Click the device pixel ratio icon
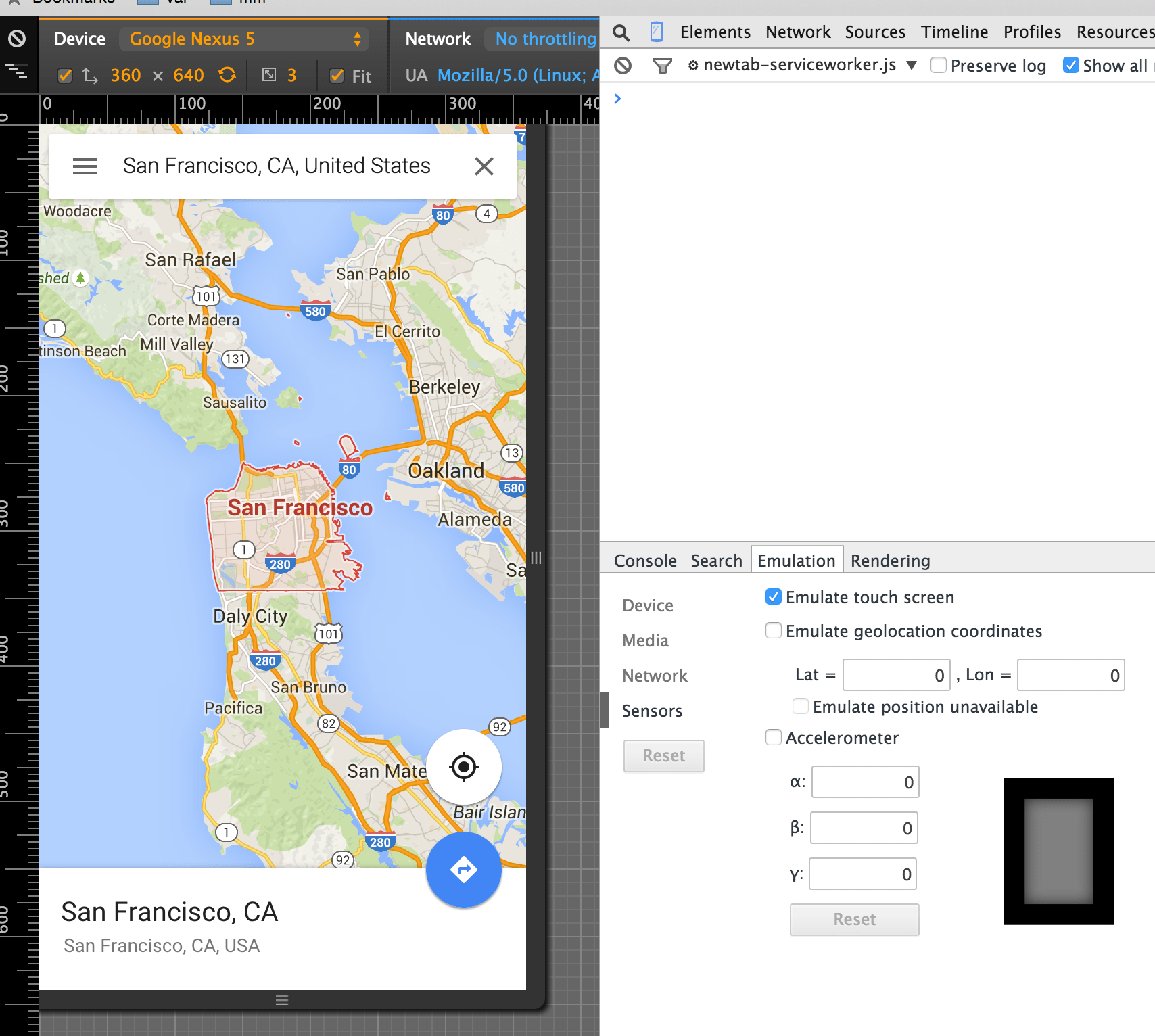 point(269,74)
